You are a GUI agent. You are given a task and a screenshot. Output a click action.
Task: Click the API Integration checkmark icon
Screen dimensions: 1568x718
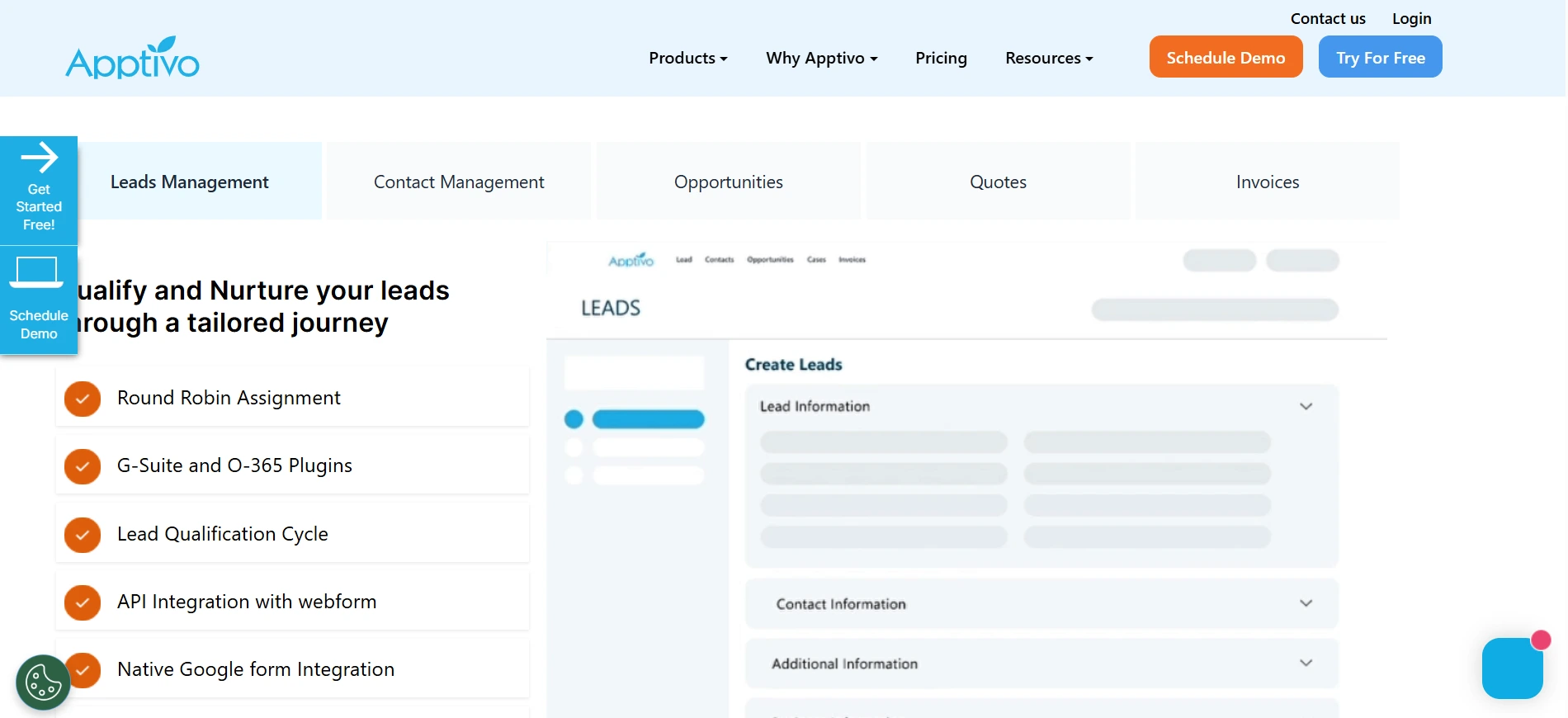click(83, 602)
